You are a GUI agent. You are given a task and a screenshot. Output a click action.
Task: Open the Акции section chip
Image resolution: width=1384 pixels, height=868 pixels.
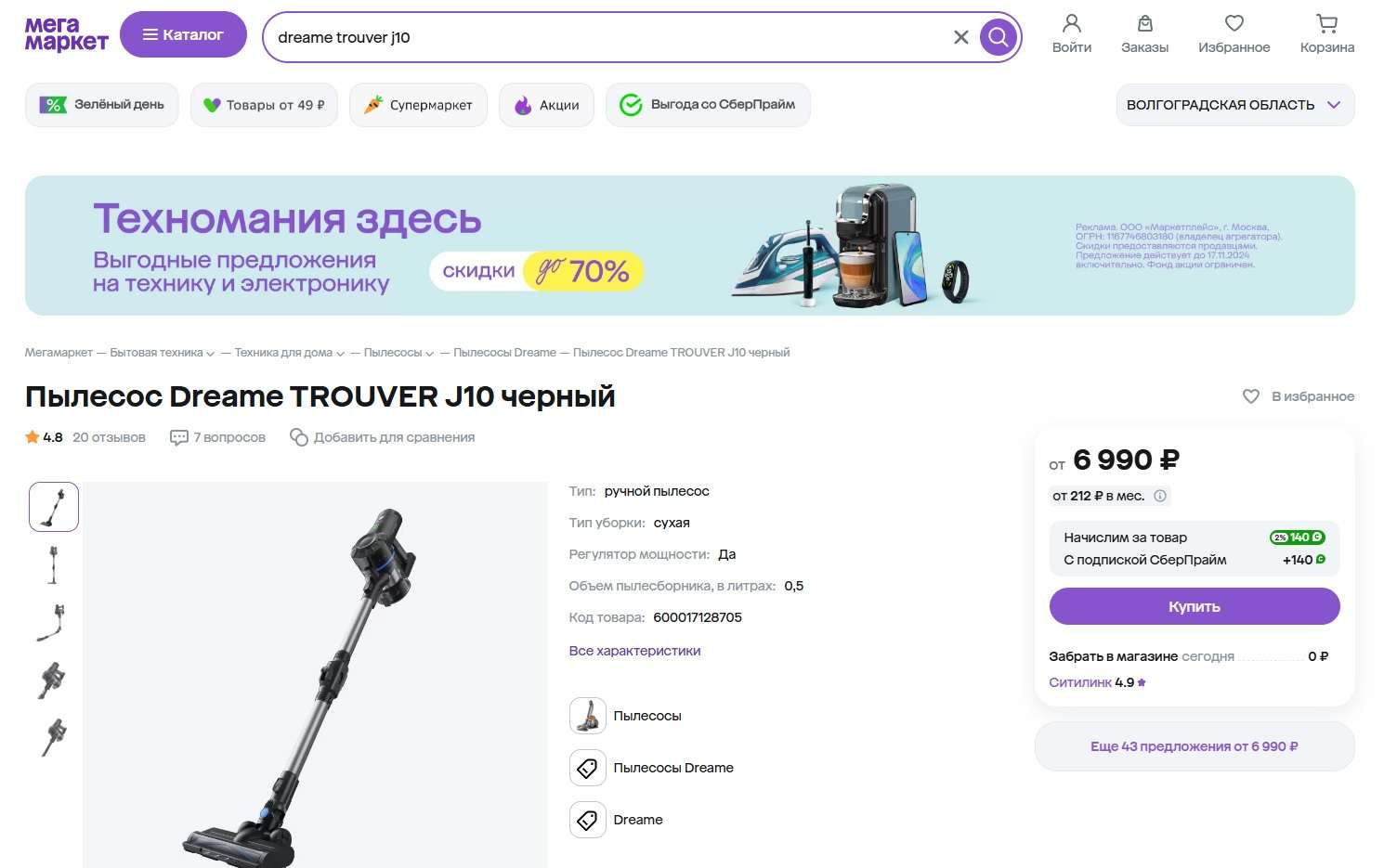pos(546,105)
